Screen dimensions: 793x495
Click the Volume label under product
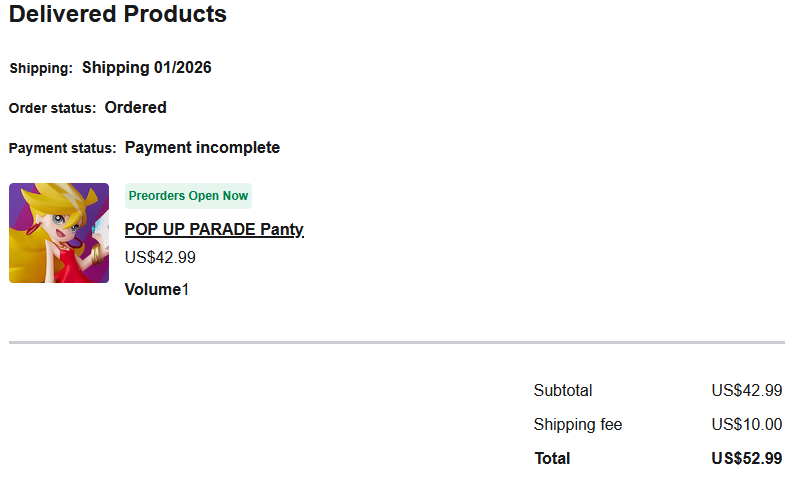152,290
